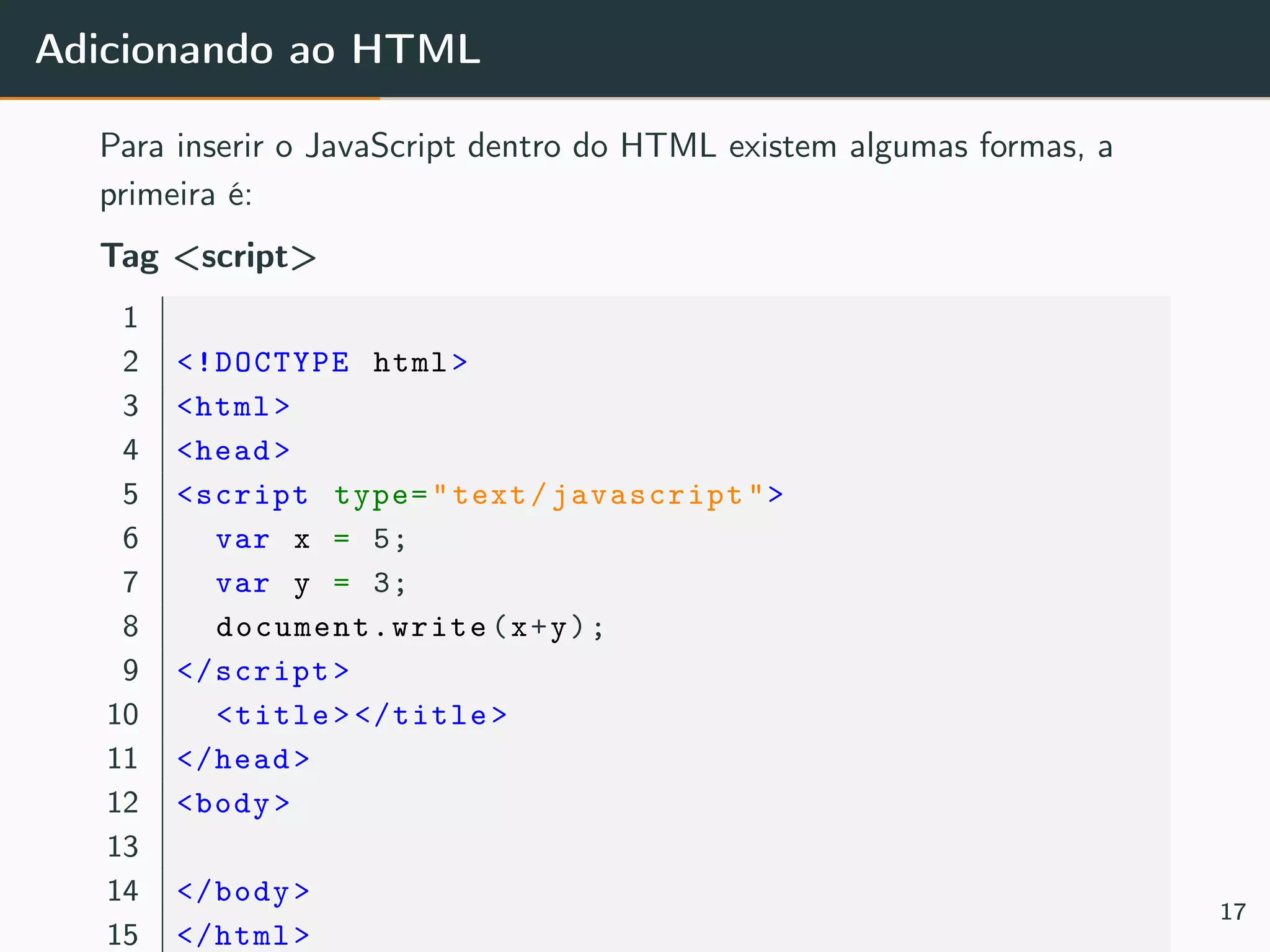Click the '<script type="text/javascript">' line
This screenshot has width=1270, height=952.
click(x=480, y=496)
